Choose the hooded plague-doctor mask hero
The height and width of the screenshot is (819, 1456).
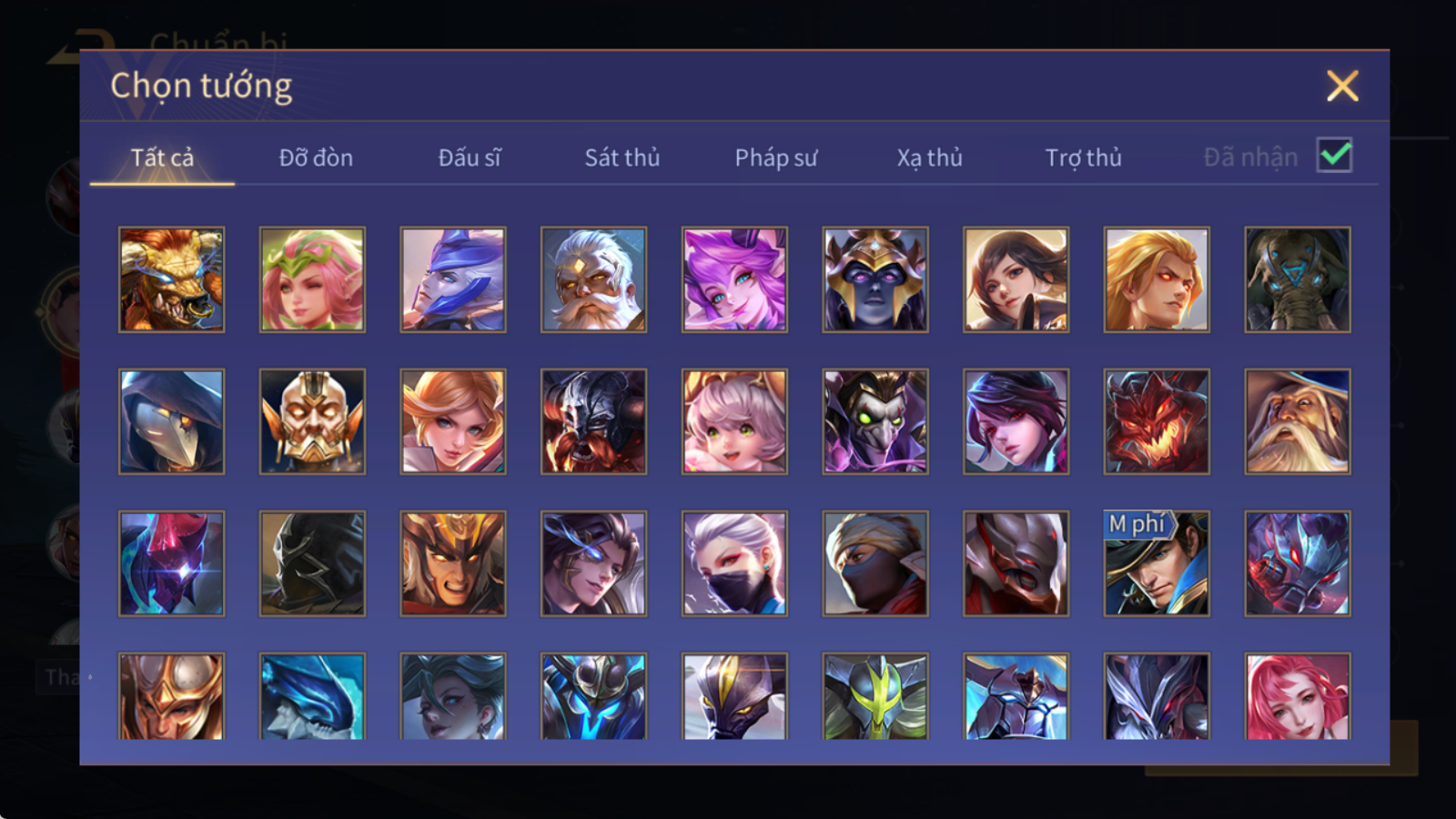tap(171, 421)
